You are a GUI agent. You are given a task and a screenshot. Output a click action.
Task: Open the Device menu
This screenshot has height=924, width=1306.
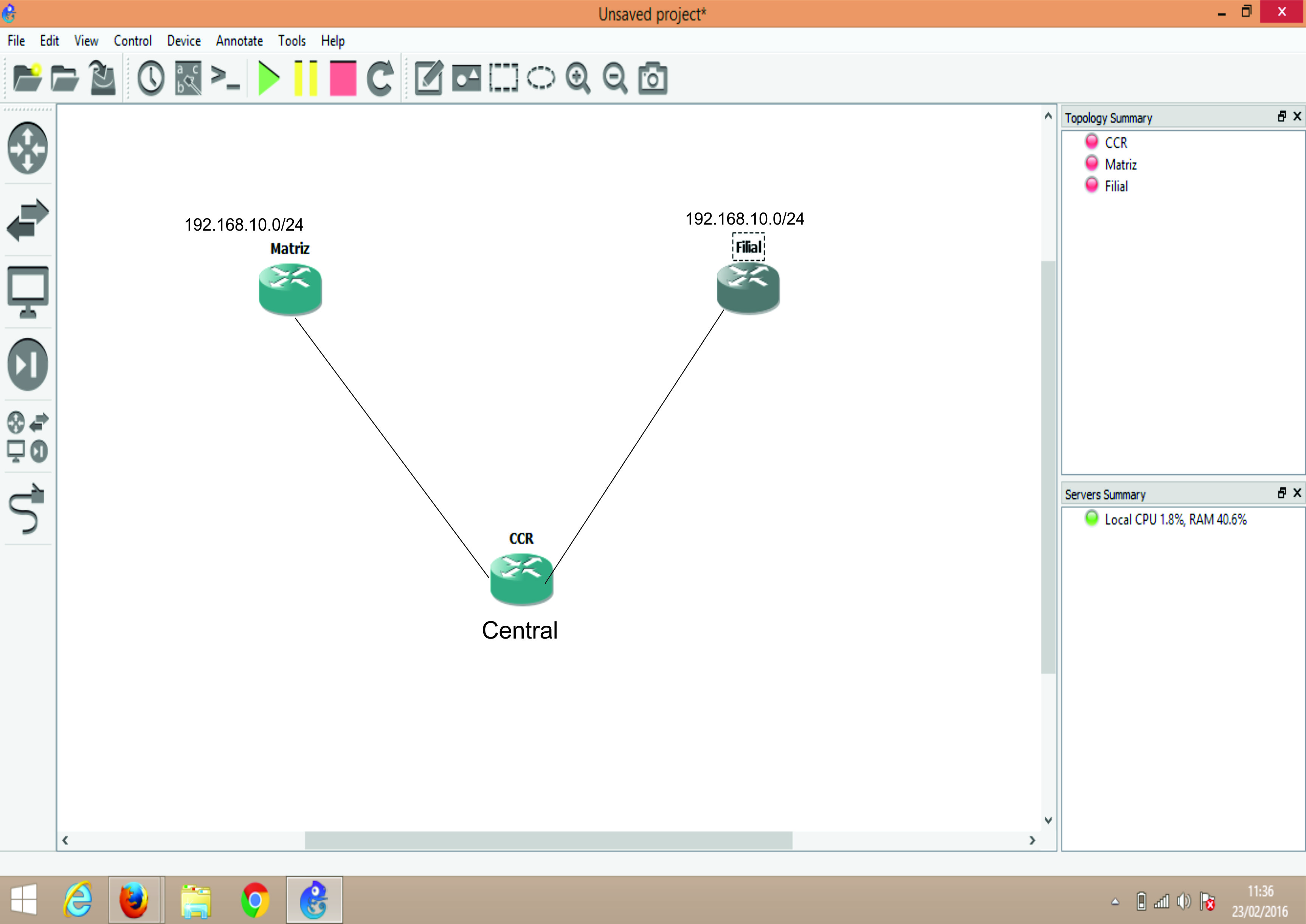183,41
